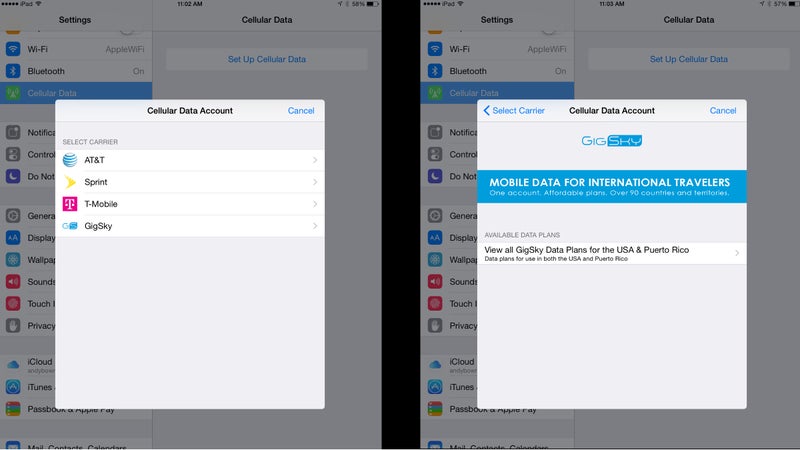The width and height of the screenshot is (800, 450).
Task: Select the T-Mobile carrier name
Action: coord(101,204)
